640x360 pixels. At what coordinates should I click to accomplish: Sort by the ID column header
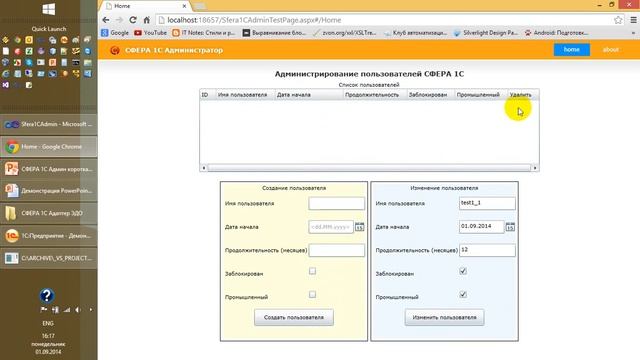(x=208, y=95)
